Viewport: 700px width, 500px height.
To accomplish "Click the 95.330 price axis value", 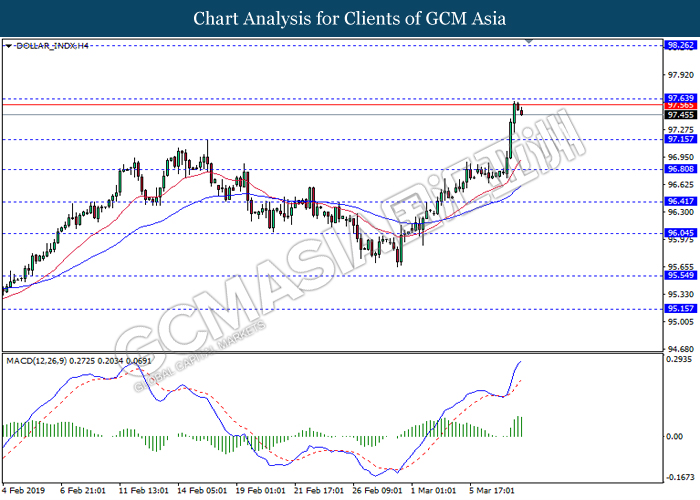I will [681, 294].
